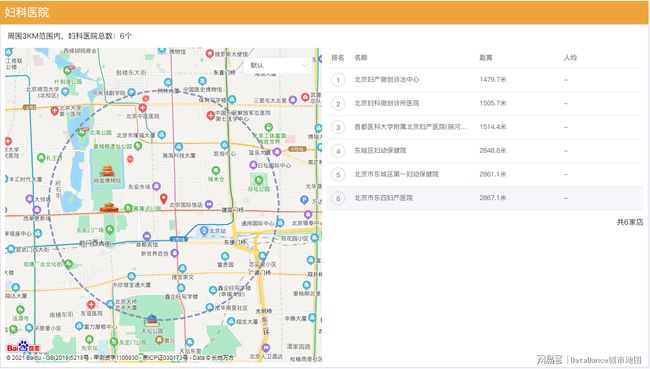Screen dimensions: 650x369
Task: Click the 日坛公园 green marker
Action: click(259, 180)
